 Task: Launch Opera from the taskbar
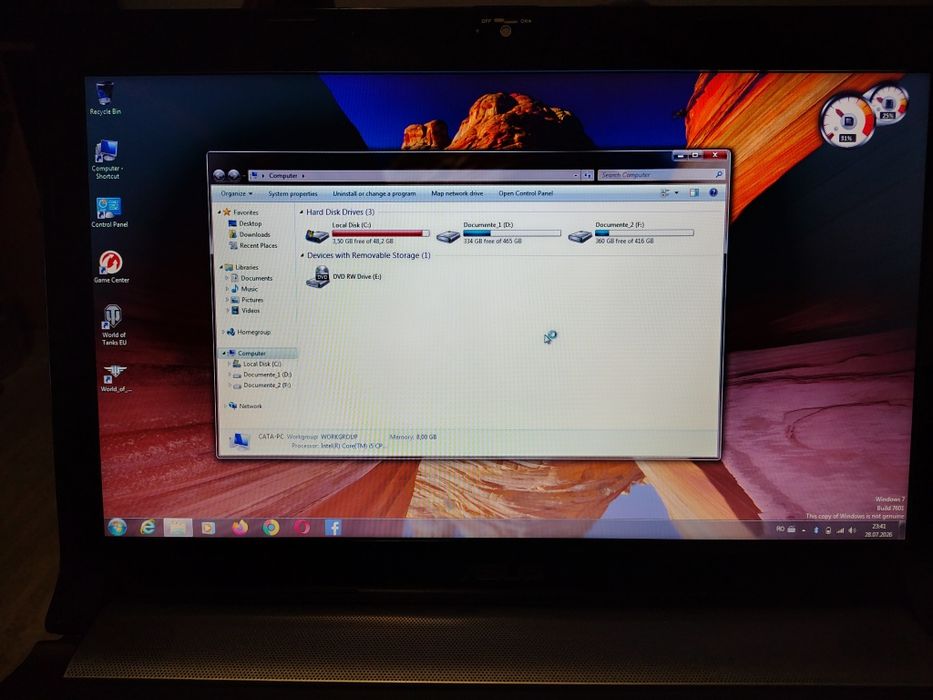[x=302, y=527]
